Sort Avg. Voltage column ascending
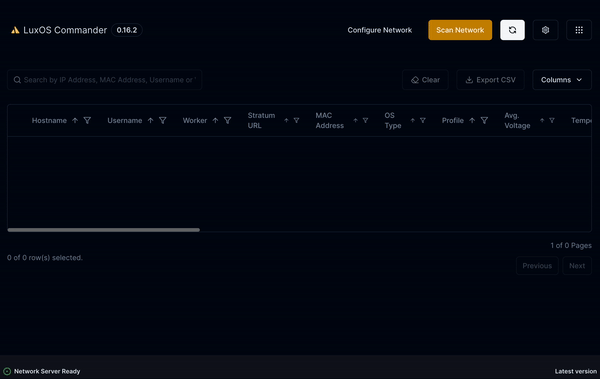This screenshot has height=379, width=600. pos(542,120)
